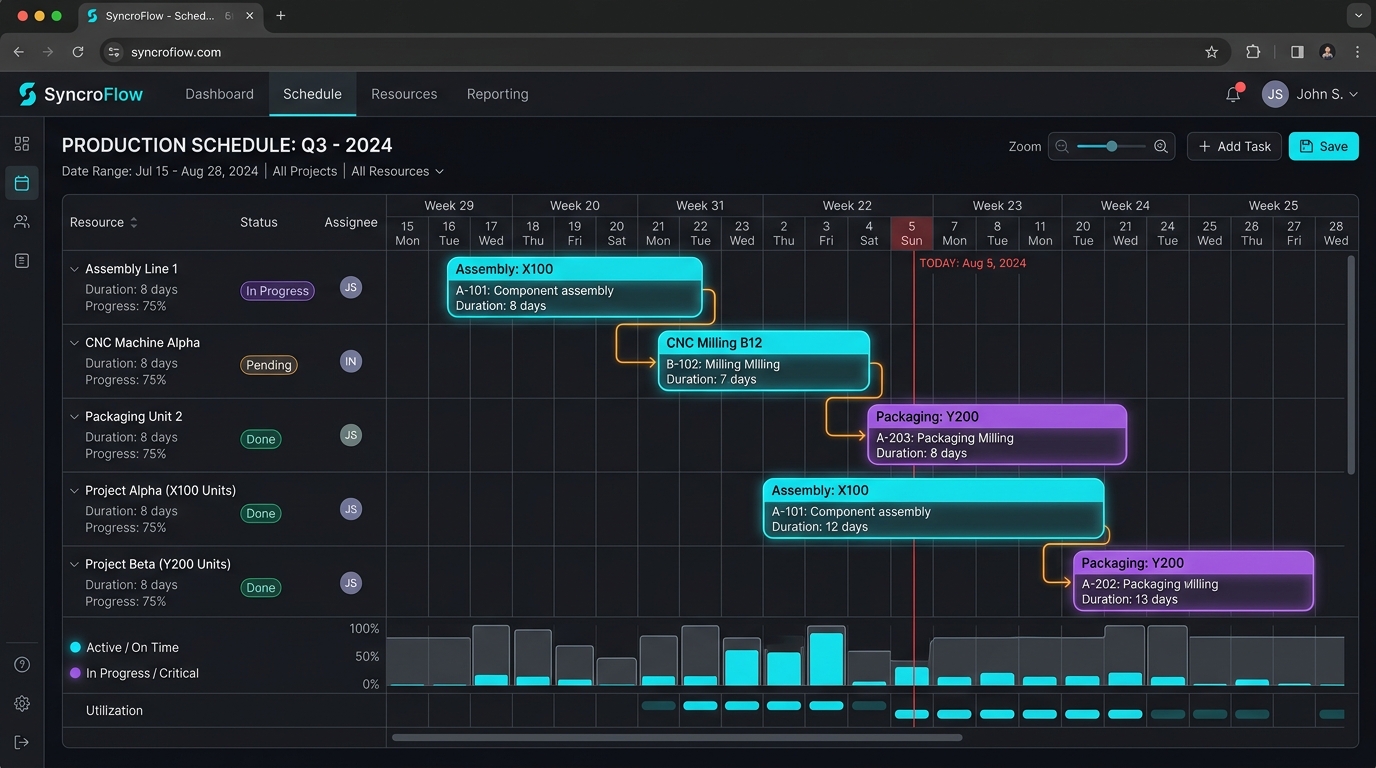Viewport: 1376px width, 768px height.
Task: Switch to the Reporting tab
Action: (x=497, y=94)
